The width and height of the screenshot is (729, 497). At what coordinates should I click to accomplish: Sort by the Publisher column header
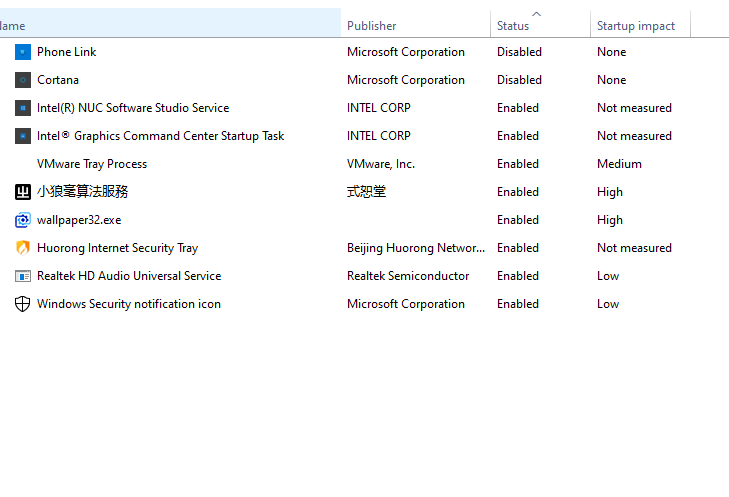tap(372, 26)
